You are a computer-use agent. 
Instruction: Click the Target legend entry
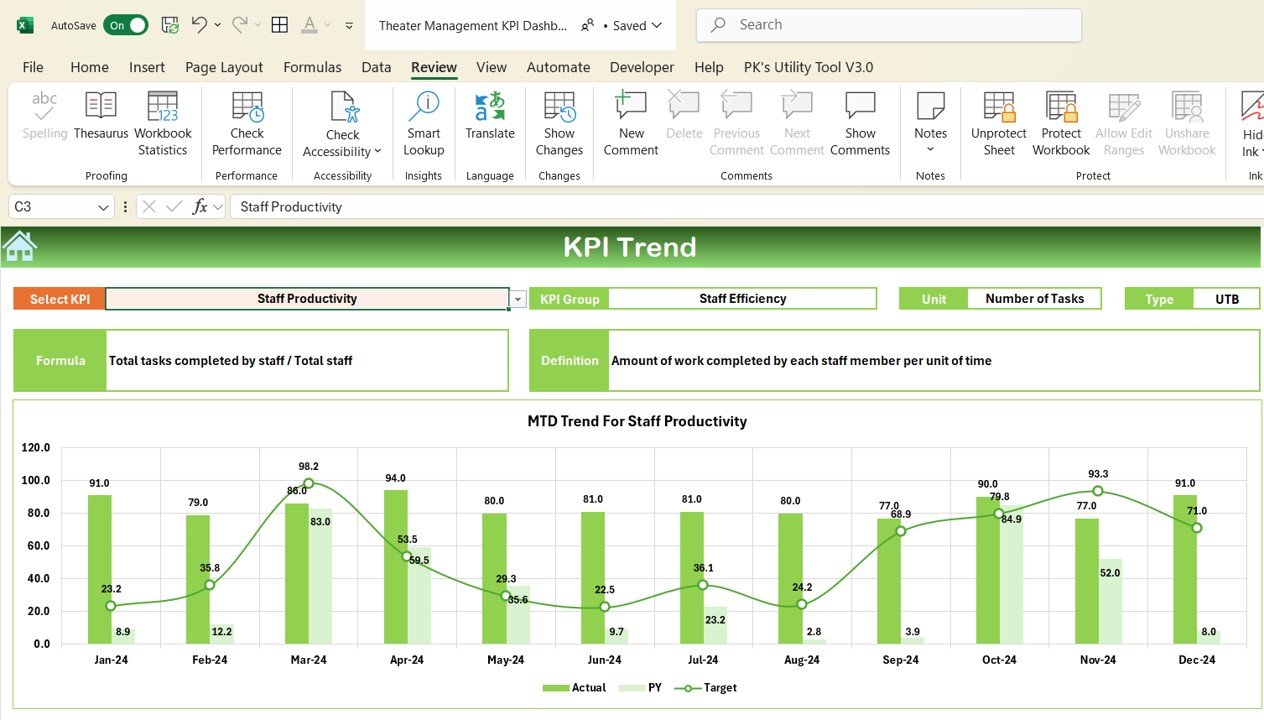point(706,688)
